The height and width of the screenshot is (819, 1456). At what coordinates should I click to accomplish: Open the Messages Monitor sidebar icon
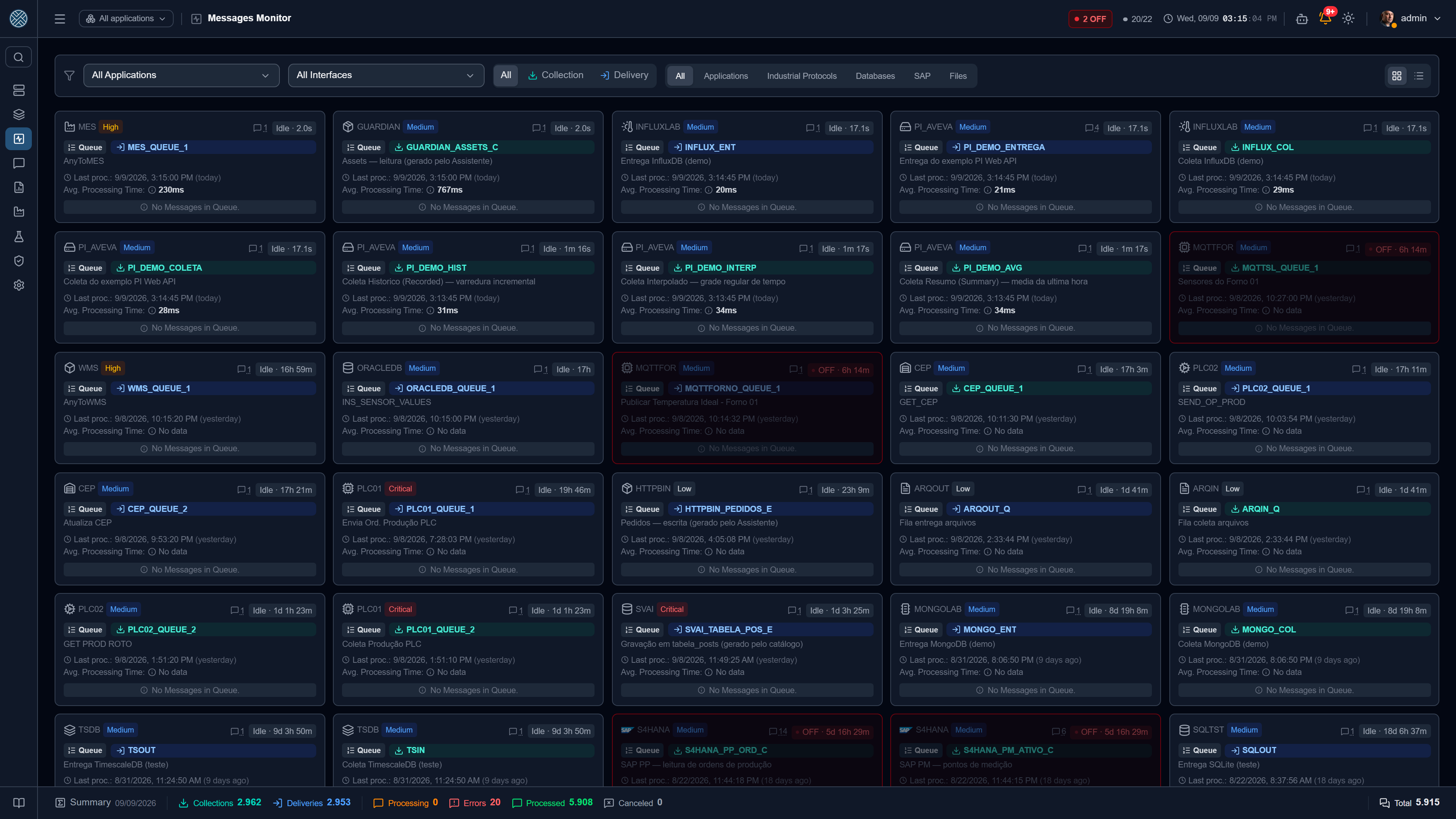(x=19, y=139)
